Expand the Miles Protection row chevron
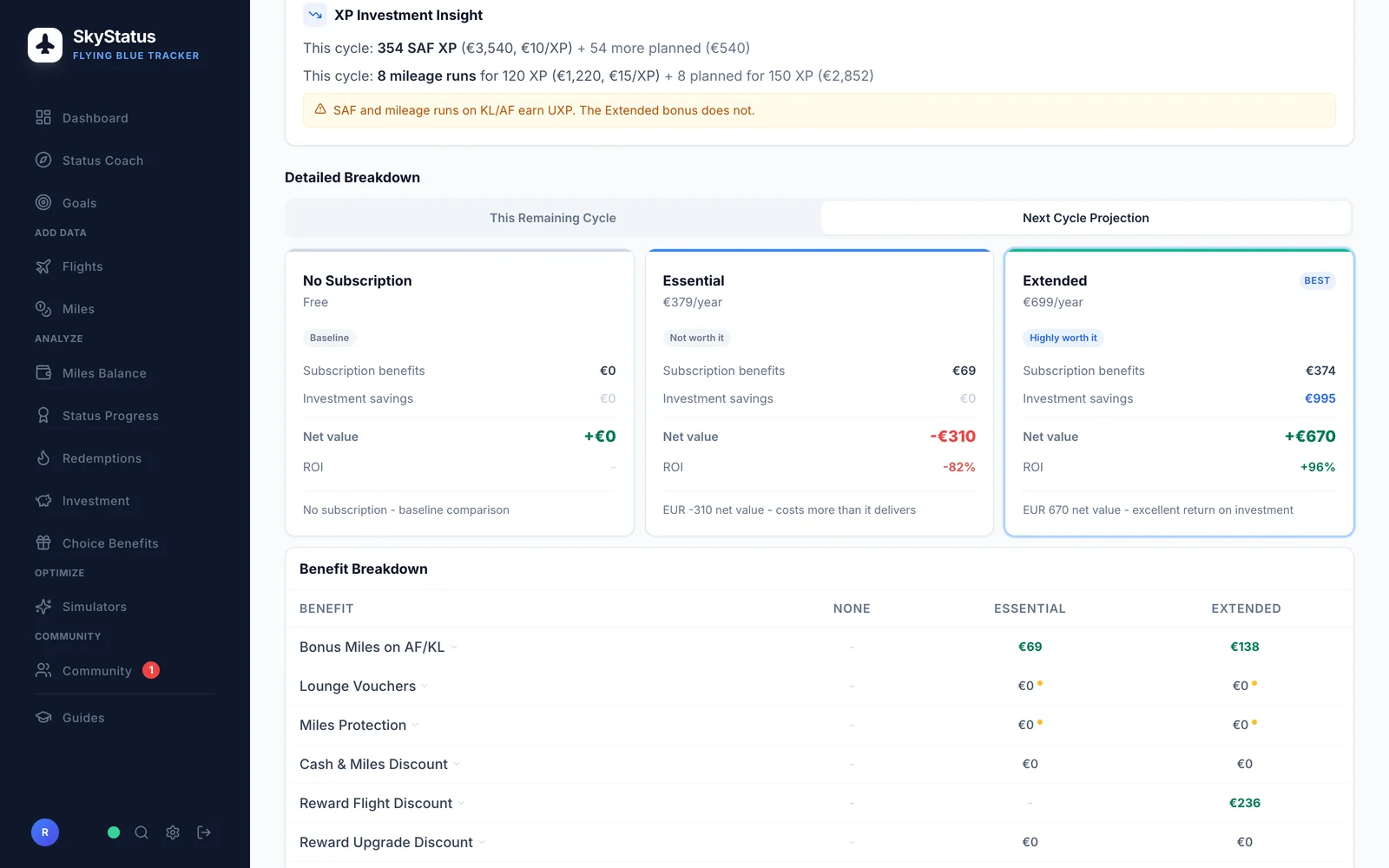The width and height of the screenshot is (1389, 868). tap(415, 725)
